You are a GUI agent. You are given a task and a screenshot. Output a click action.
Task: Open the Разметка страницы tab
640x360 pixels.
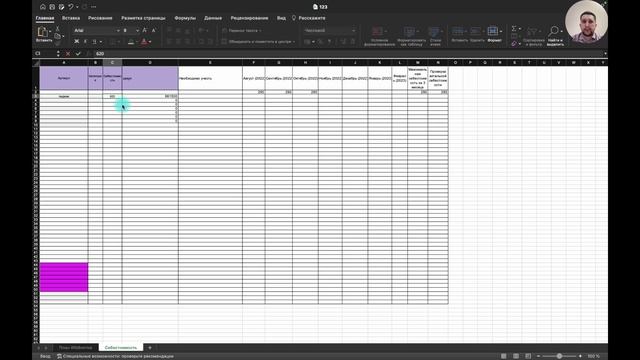(x=143, y=18)
